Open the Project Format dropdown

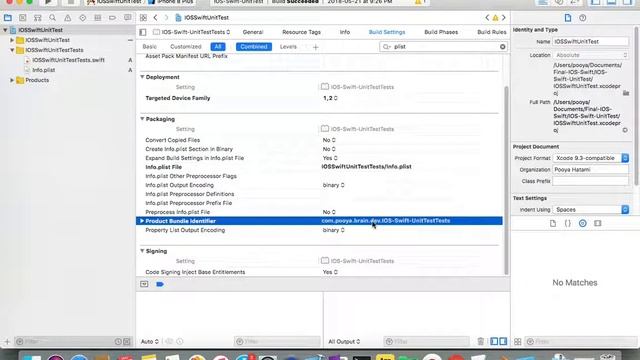click(591, 158)
